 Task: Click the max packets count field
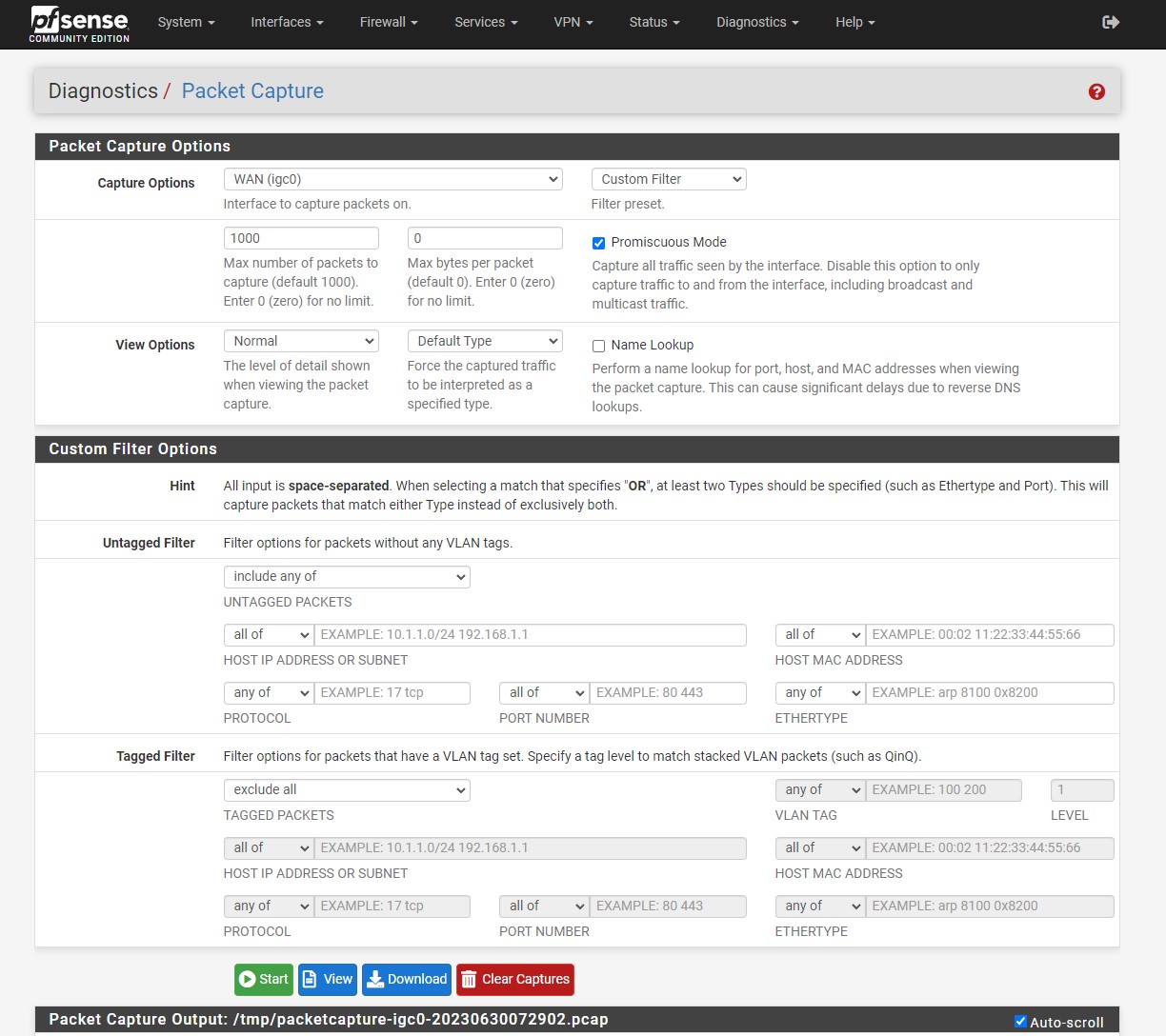point(301,238)
